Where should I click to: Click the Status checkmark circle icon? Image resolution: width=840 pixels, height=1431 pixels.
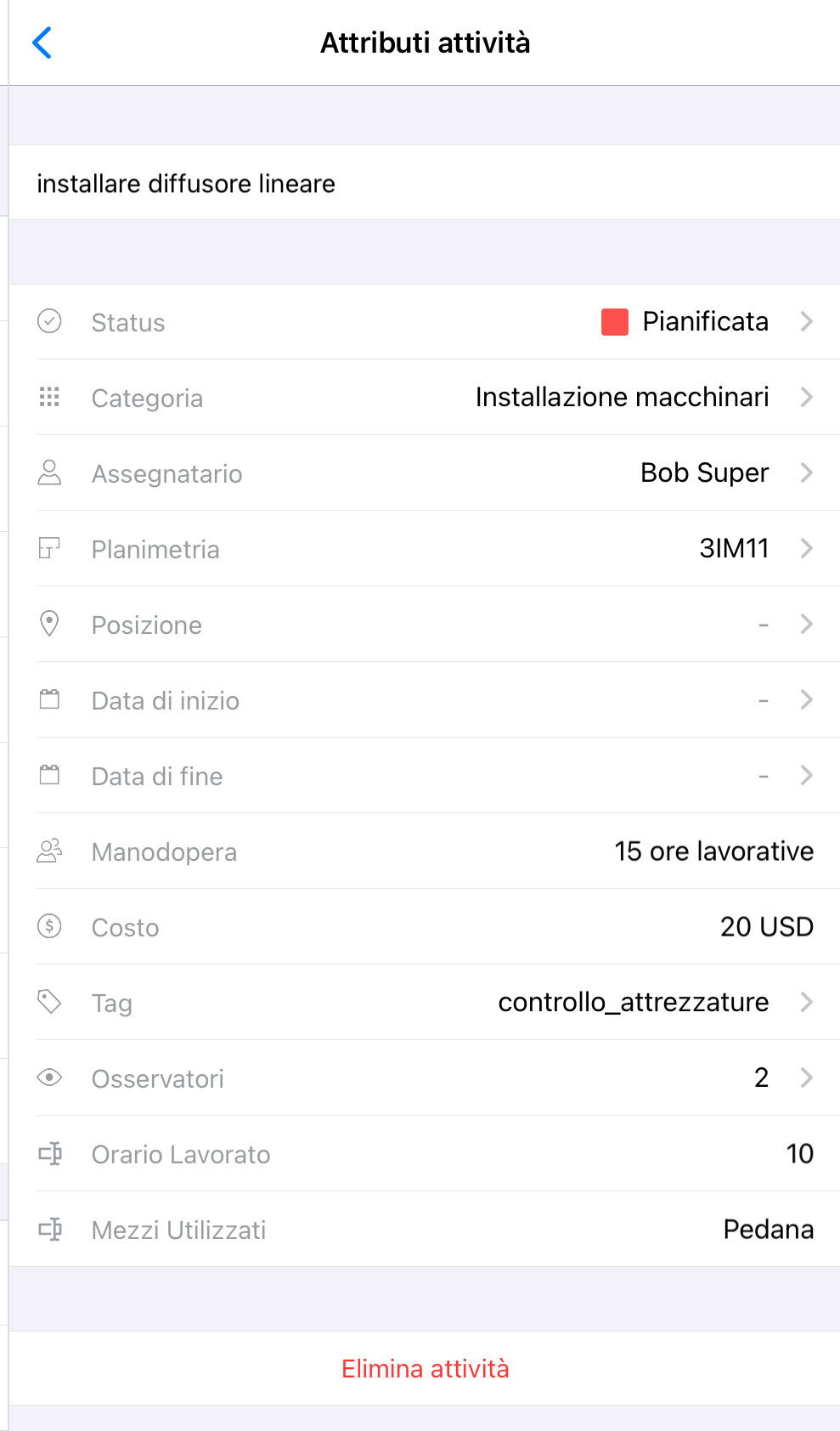click(49, 321)
